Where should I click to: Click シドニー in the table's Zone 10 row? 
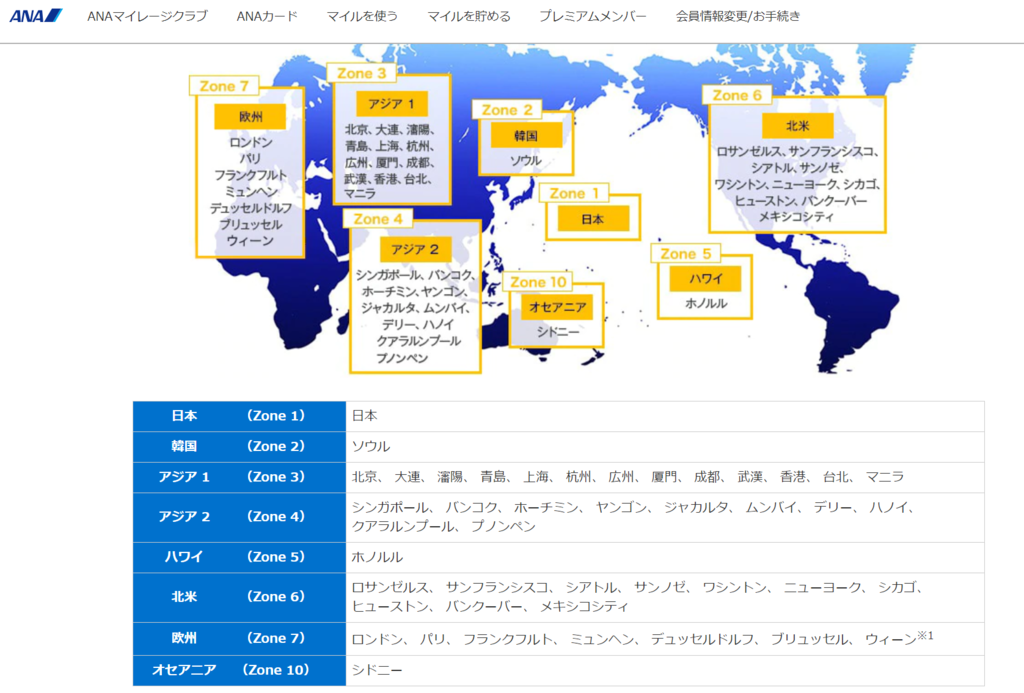377,670
